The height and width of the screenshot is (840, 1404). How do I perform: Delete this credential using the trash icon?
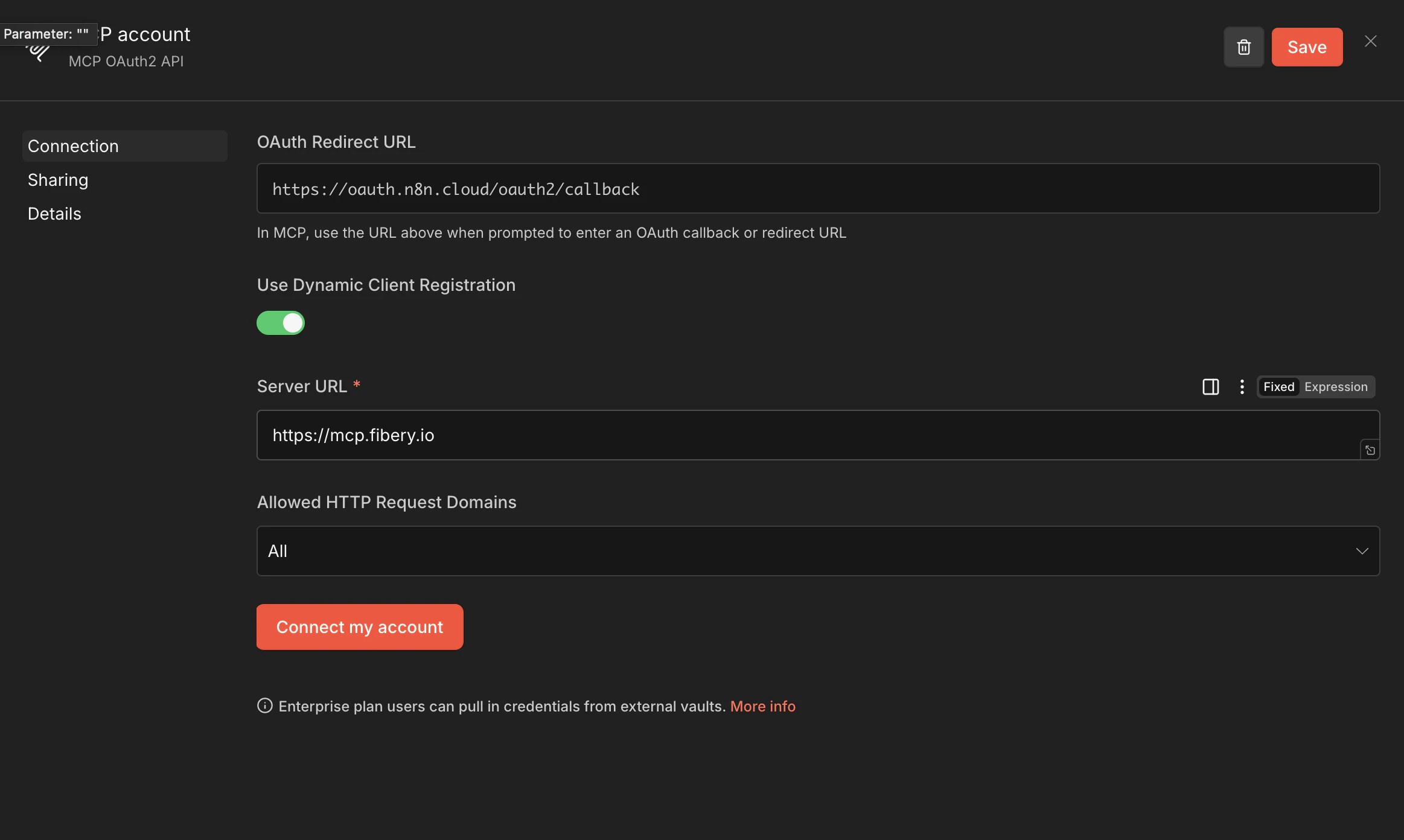coord(1244,46)
